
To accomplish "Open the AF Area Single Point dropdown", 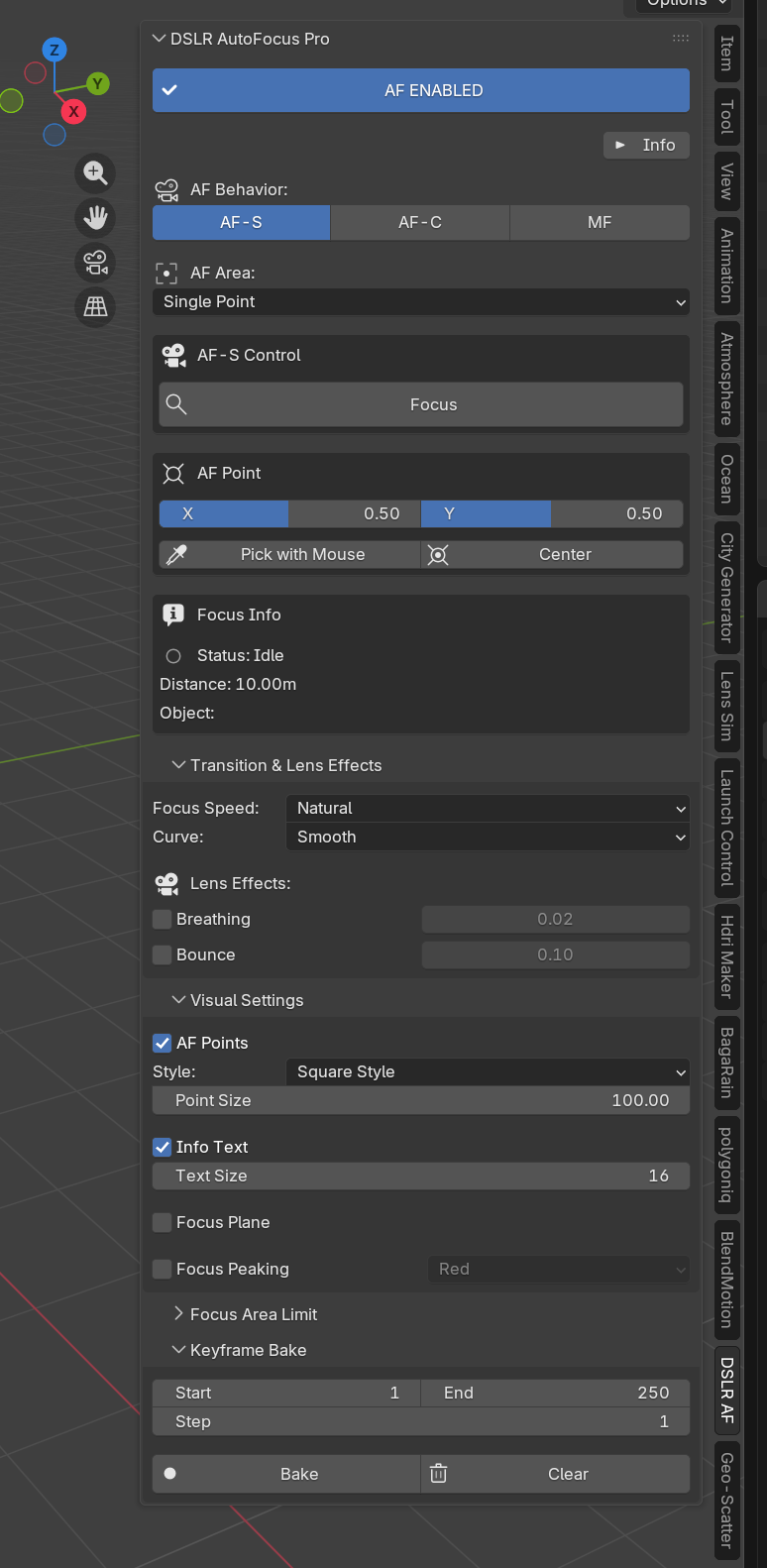I will pos(421,301).
